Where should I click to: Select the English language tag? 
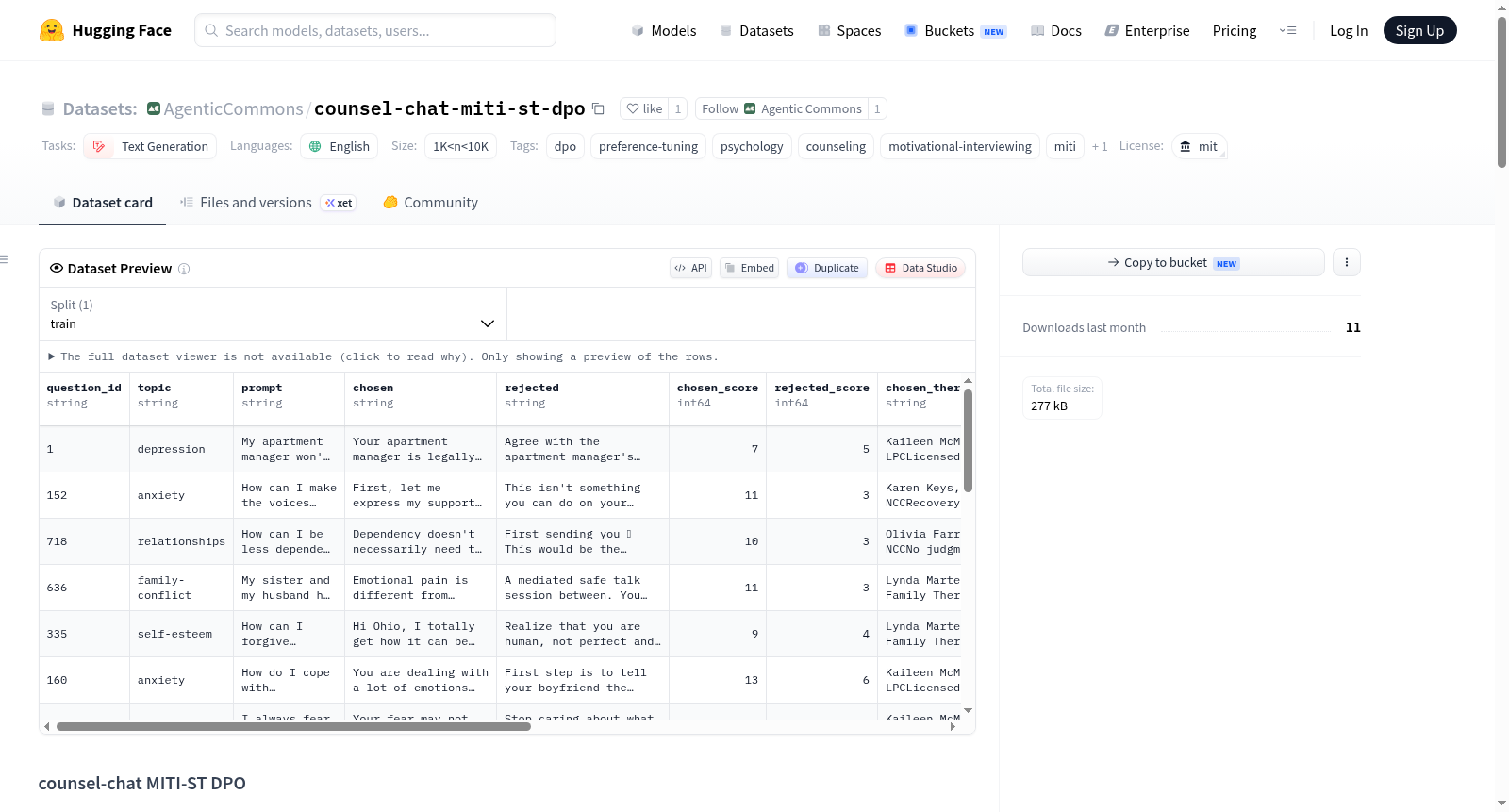(340, 146)
